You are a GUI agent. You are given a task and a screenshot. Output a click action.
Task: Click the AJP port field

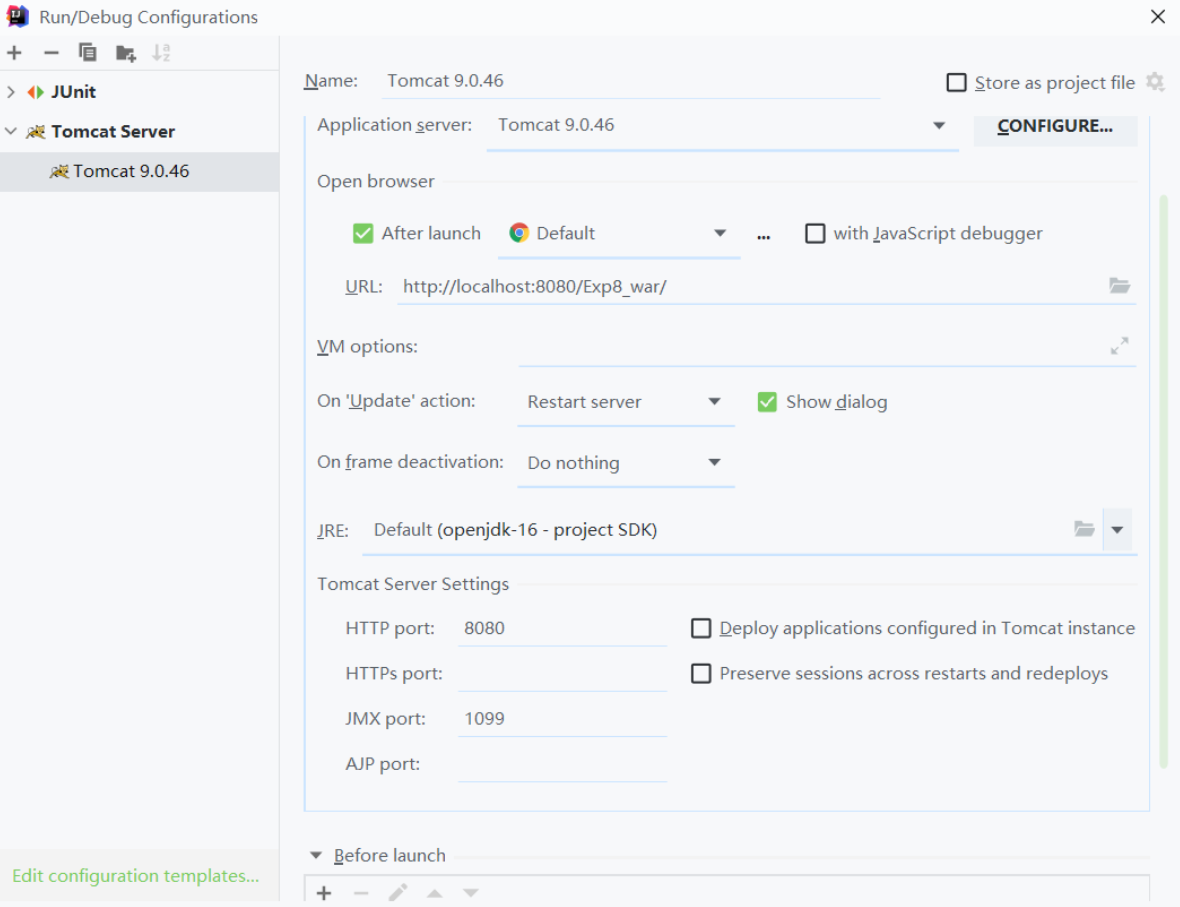click(562, 764)
